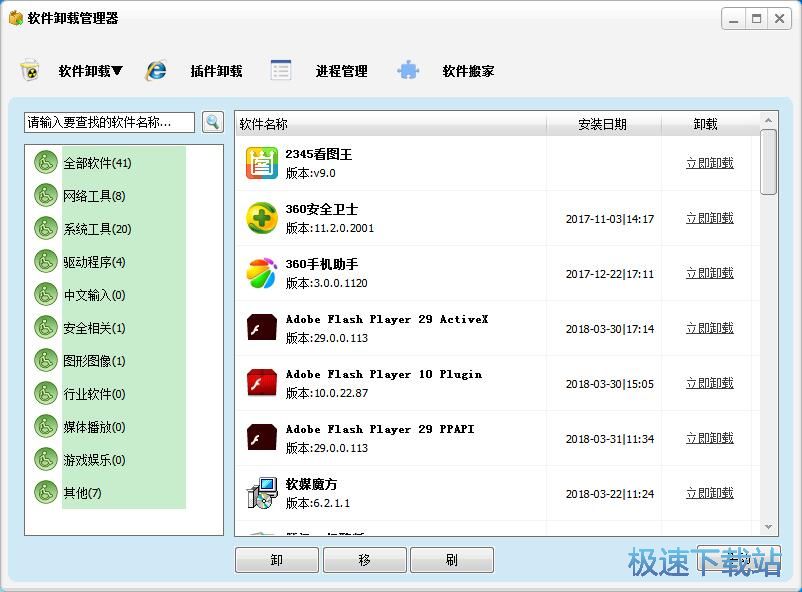Sort list by 软件名称 column header

point(391,124)
